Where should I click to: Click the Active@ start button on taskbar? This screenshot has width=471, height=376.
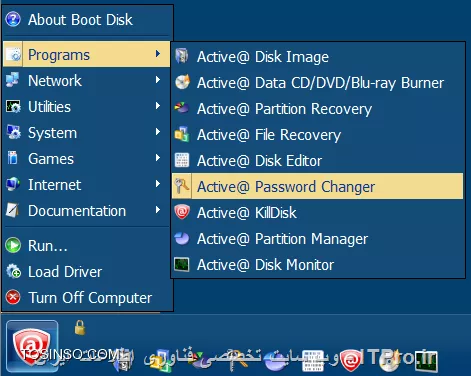pyautogui.click(x=32, y=346)
